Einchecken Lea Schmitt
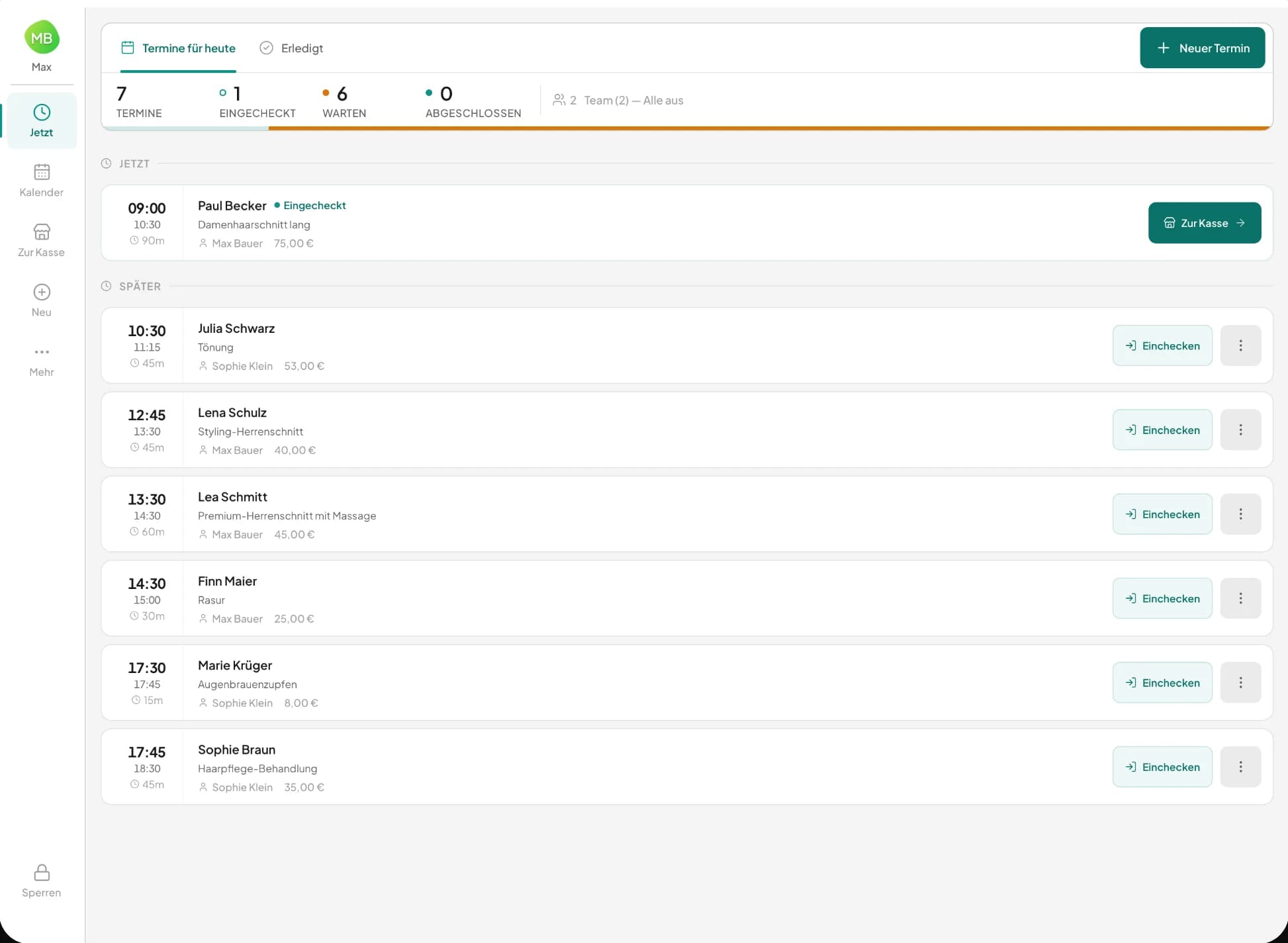 1162,514
